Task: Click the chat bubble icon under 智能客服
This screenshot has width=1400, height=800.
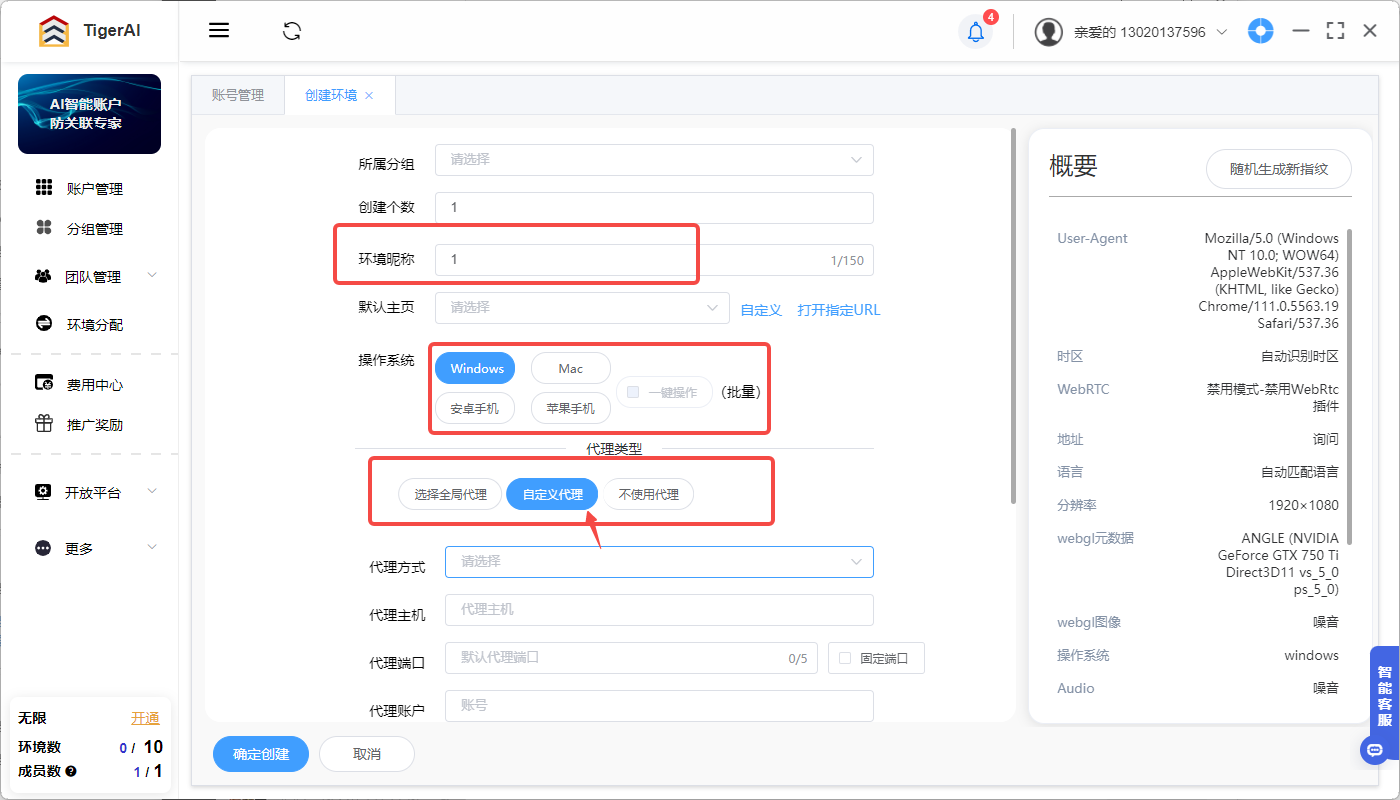Action: 1375,749
